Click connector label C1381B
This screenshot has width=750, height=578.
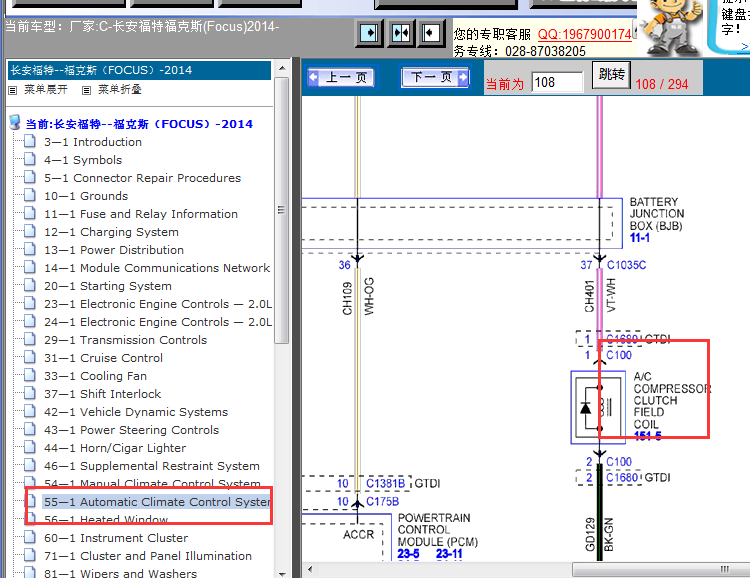[x=386, y=484]
